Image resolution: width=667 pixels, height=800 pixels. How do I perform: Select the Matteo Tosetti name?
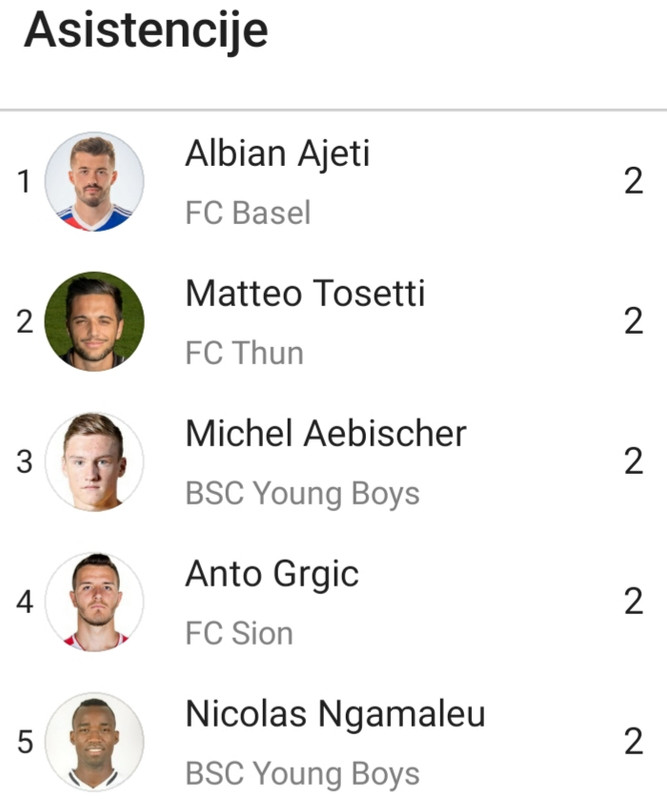click(x=305, y=293)
